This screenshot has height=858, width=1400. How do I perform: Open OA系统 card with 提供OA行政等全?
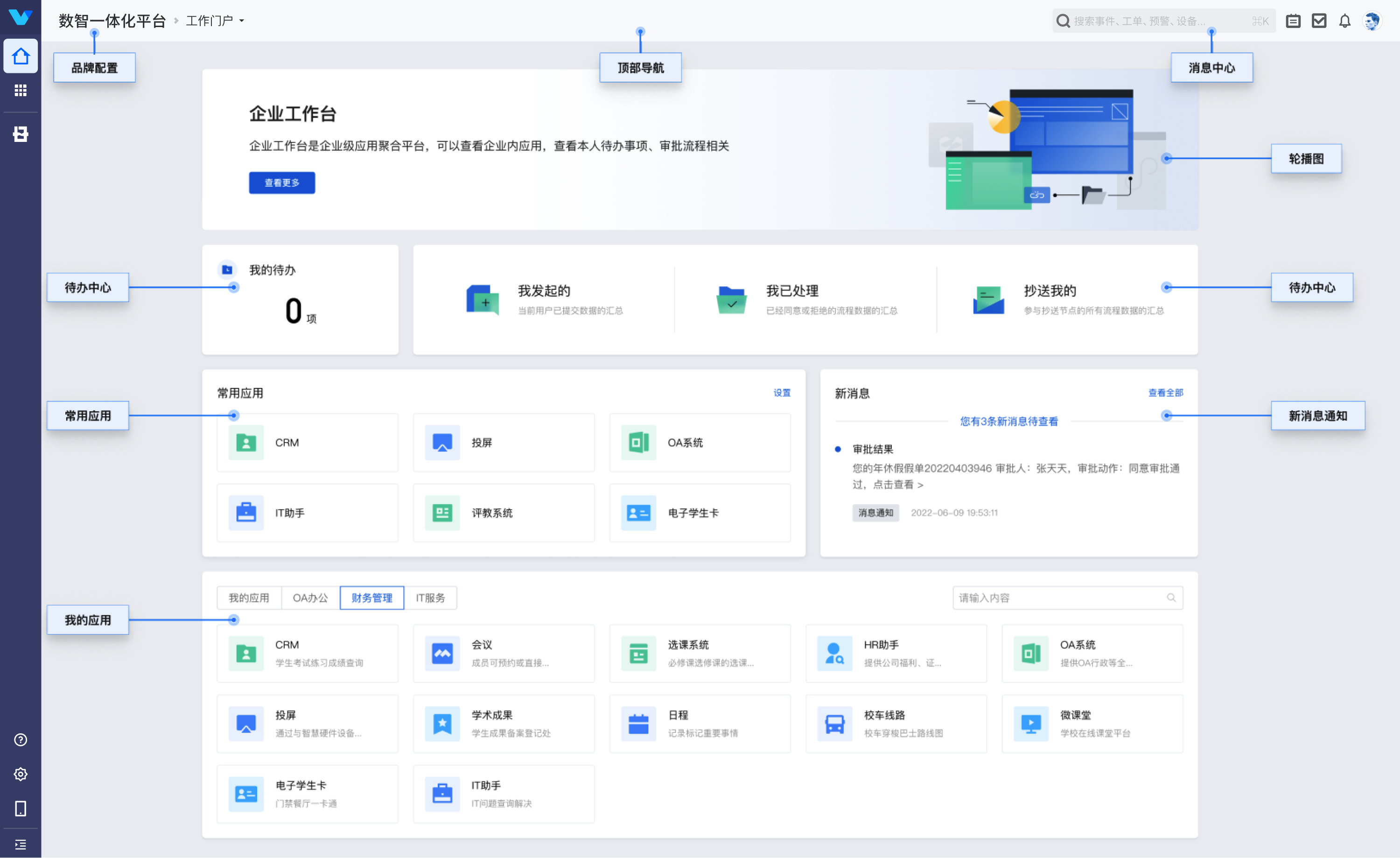pos(1092,654)
